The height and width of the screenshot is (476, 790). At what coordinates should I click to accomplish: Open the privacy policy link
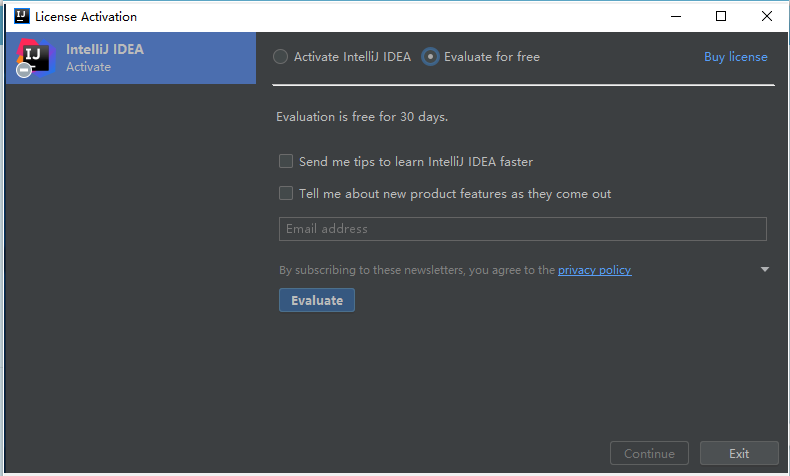(595, 270)
